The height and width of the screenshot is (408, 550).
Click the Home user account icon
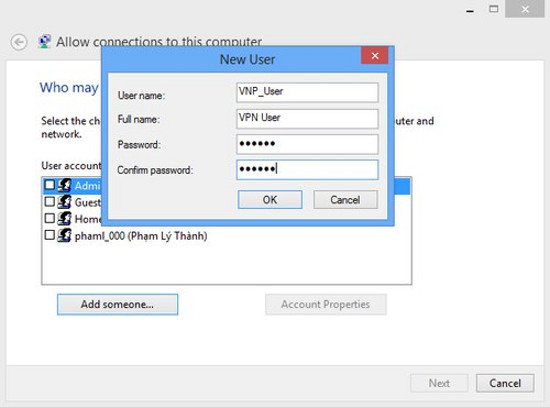tap(64, 218)
